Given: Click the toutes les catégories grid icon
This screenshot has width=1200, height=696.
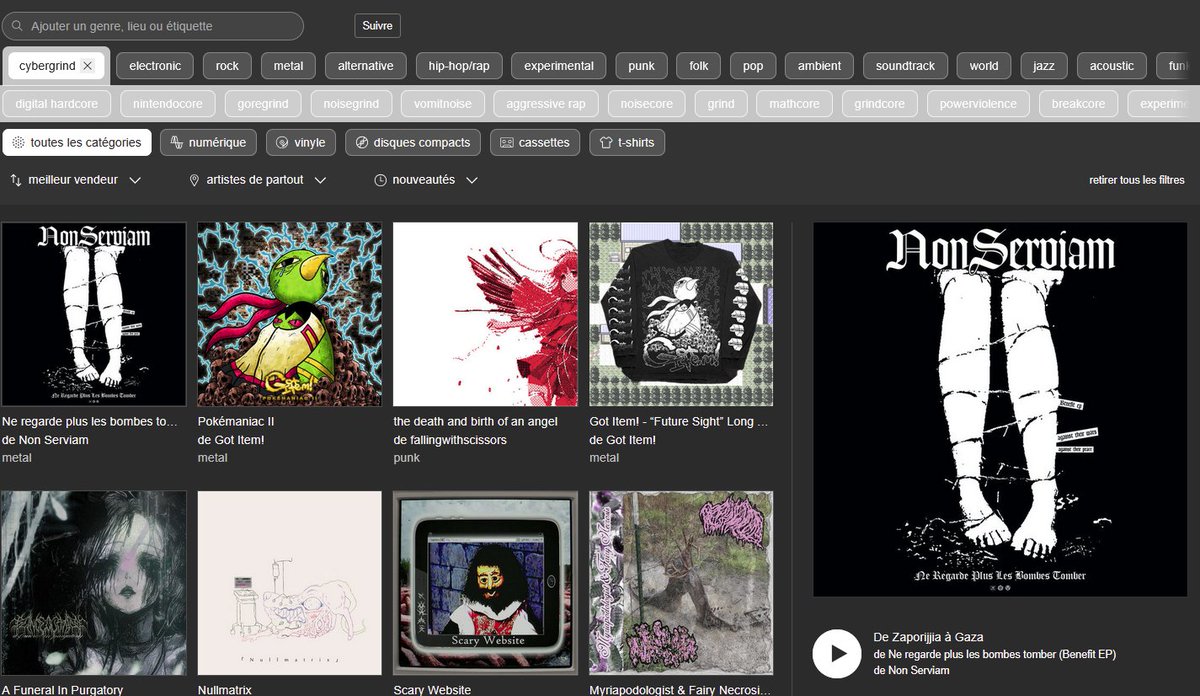Looking at the screenshot, I should tap(18, 143).
